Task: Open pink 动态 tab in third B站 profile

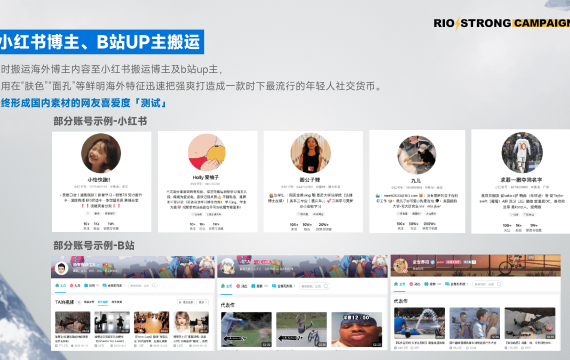Action: pos(415,284)
